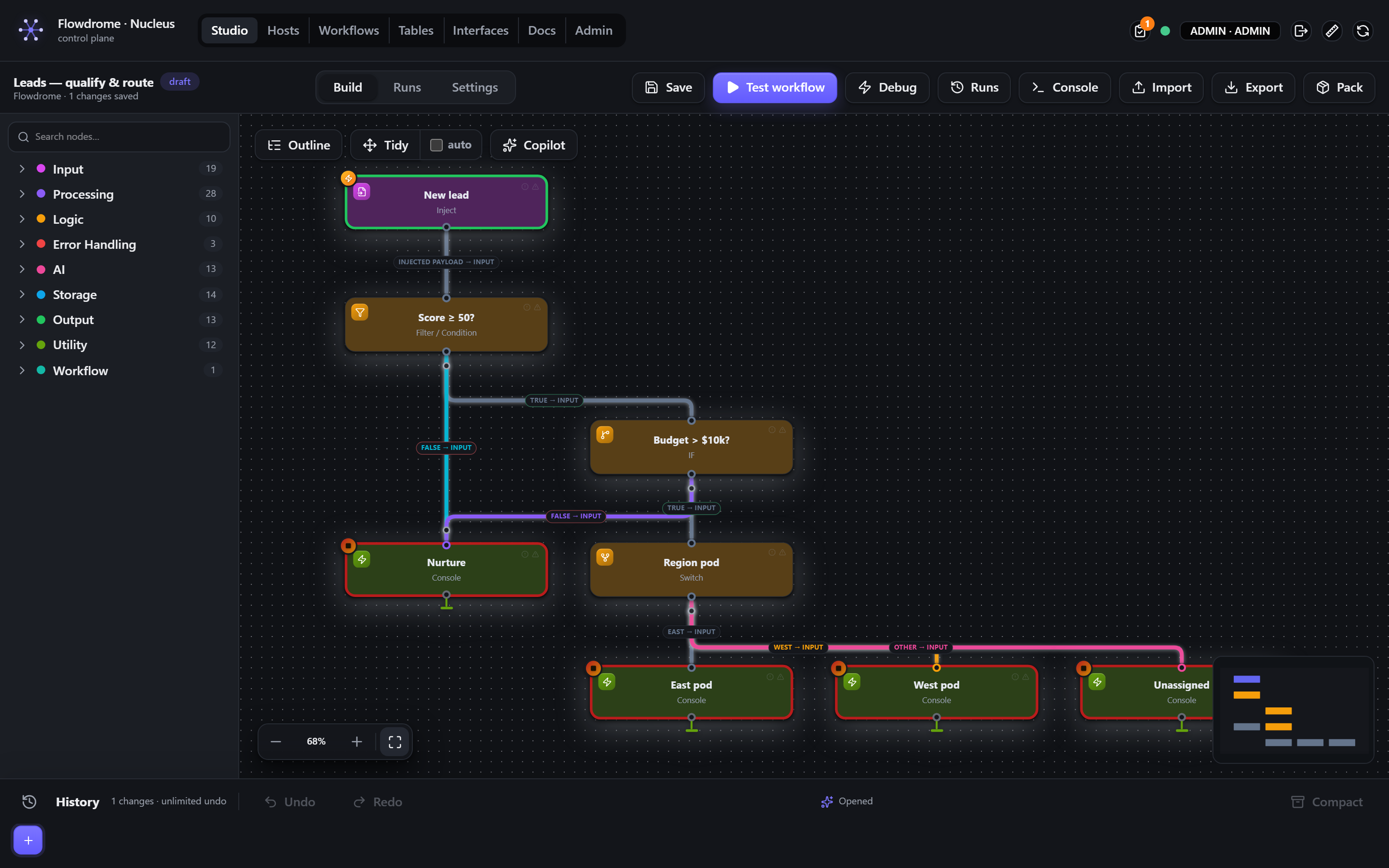Zoom in with the plus icon
Screen dimensions: 1389x868
coord(357,742)
